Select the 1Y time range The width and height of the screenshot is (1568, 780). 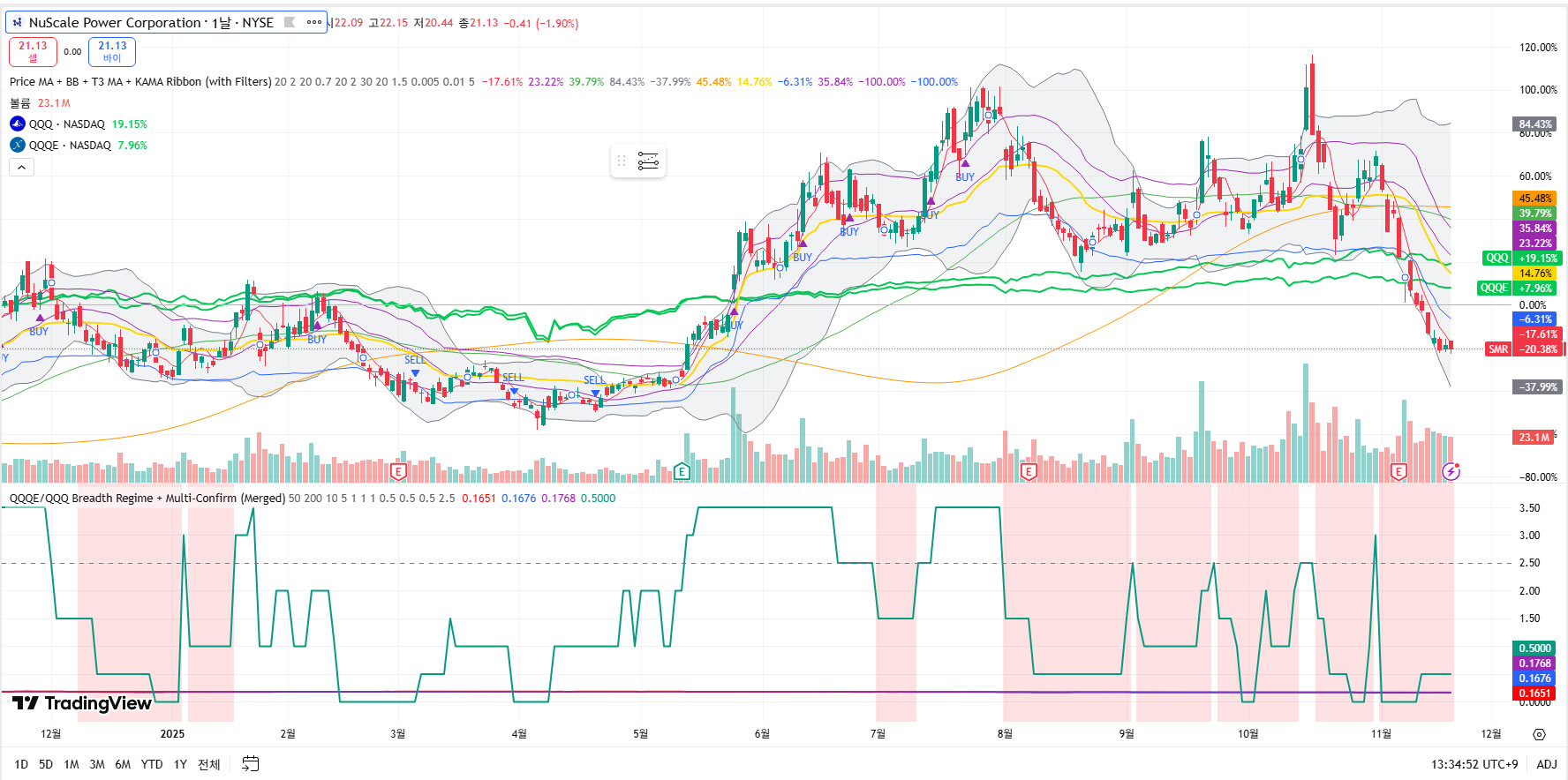click(180, 764)
